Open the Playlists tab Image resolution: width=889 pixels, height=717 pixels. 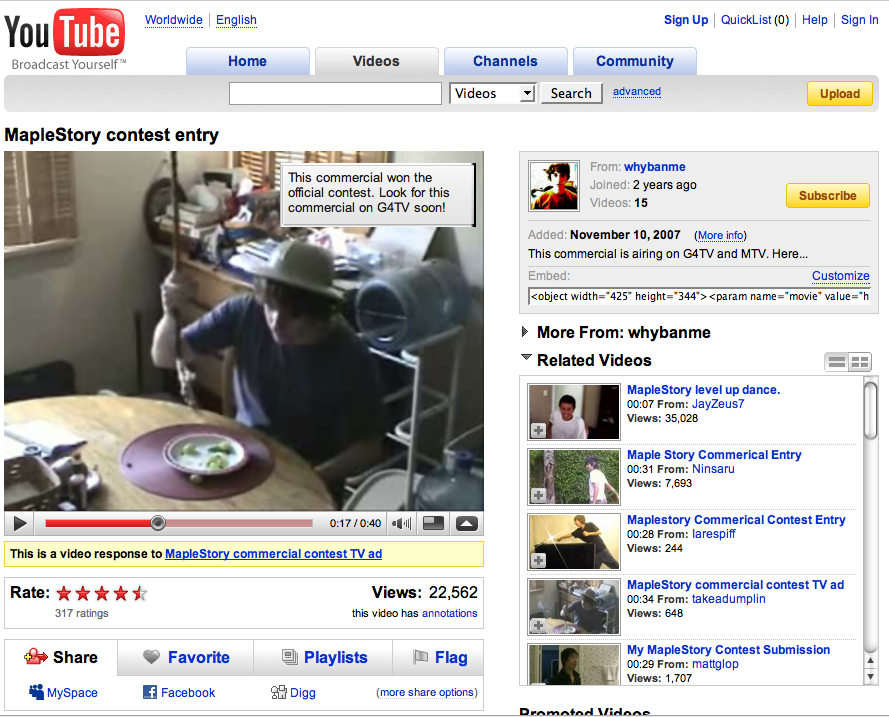[x=324, y=657]
